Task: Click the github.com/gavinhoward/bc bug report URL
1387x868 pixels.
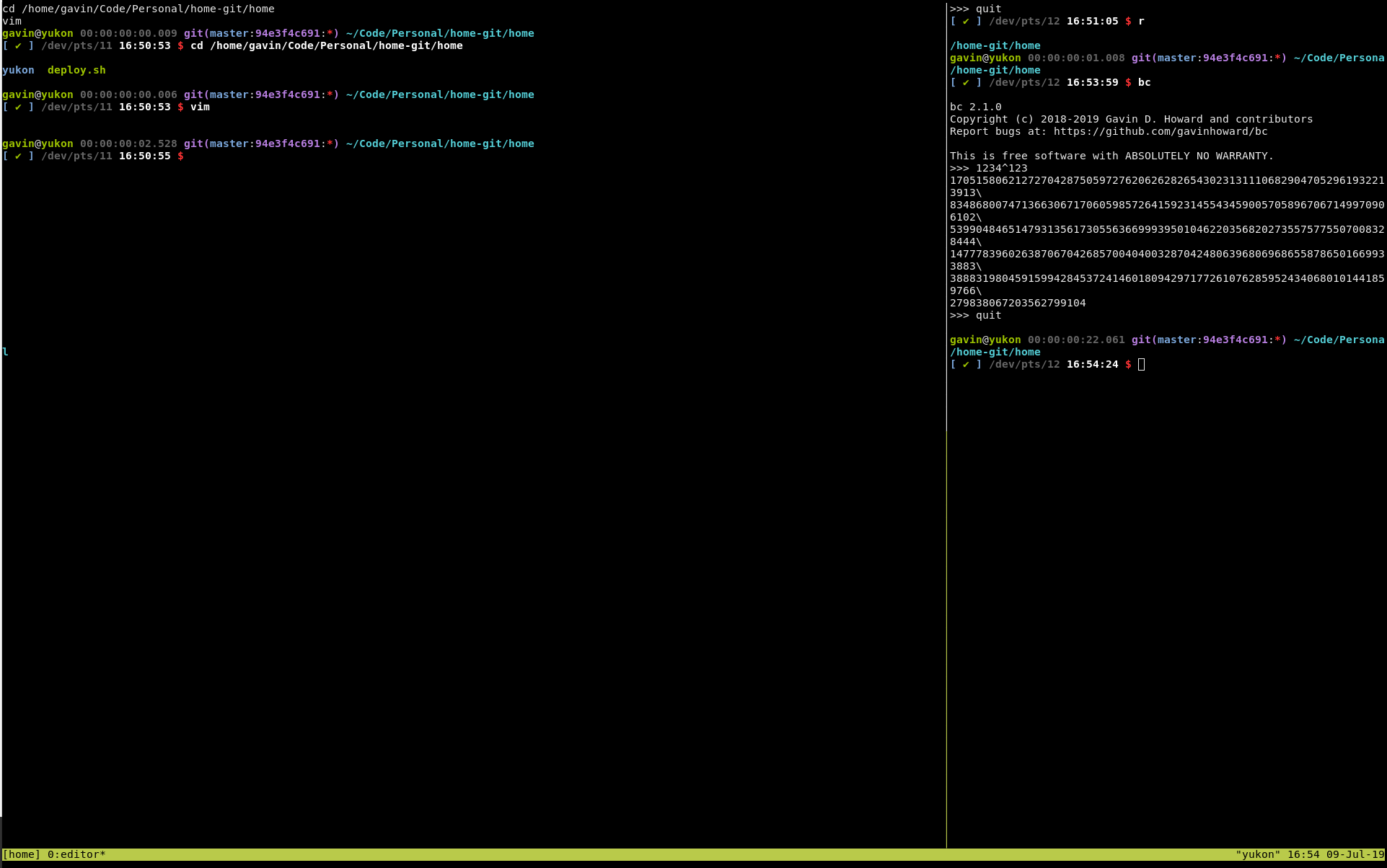Action: (x=1160, y=131)
